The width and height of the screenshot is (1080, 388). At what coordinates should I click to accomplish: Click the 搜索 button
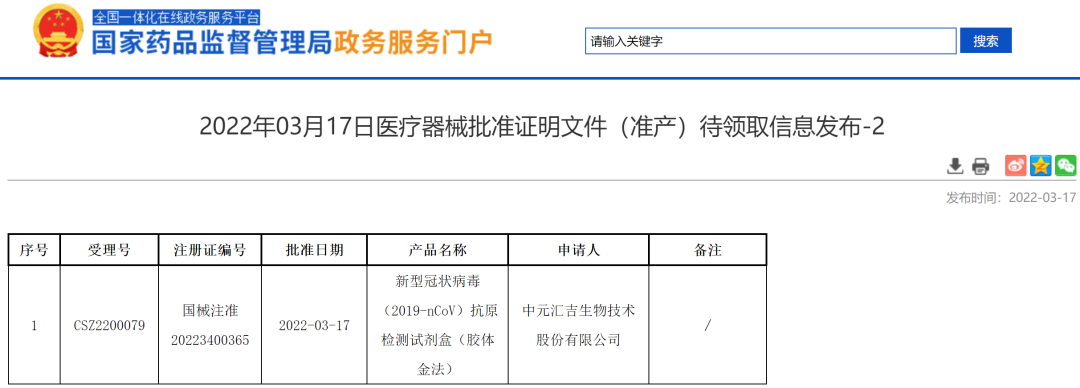(986, 41)
